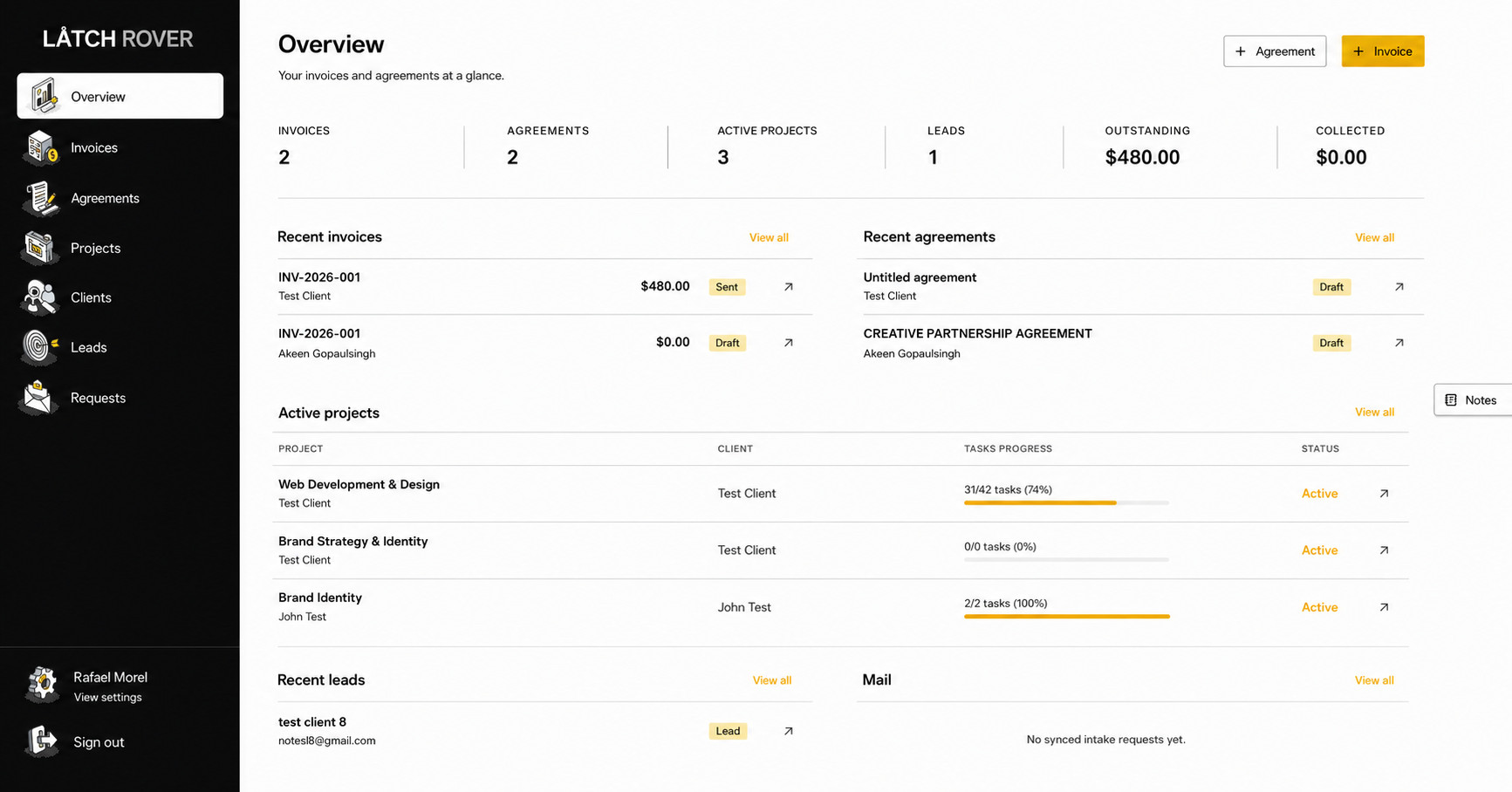Click Active status for Brand Identity
This screenshot has height=792, width=1512.
tap(1319, 607)
